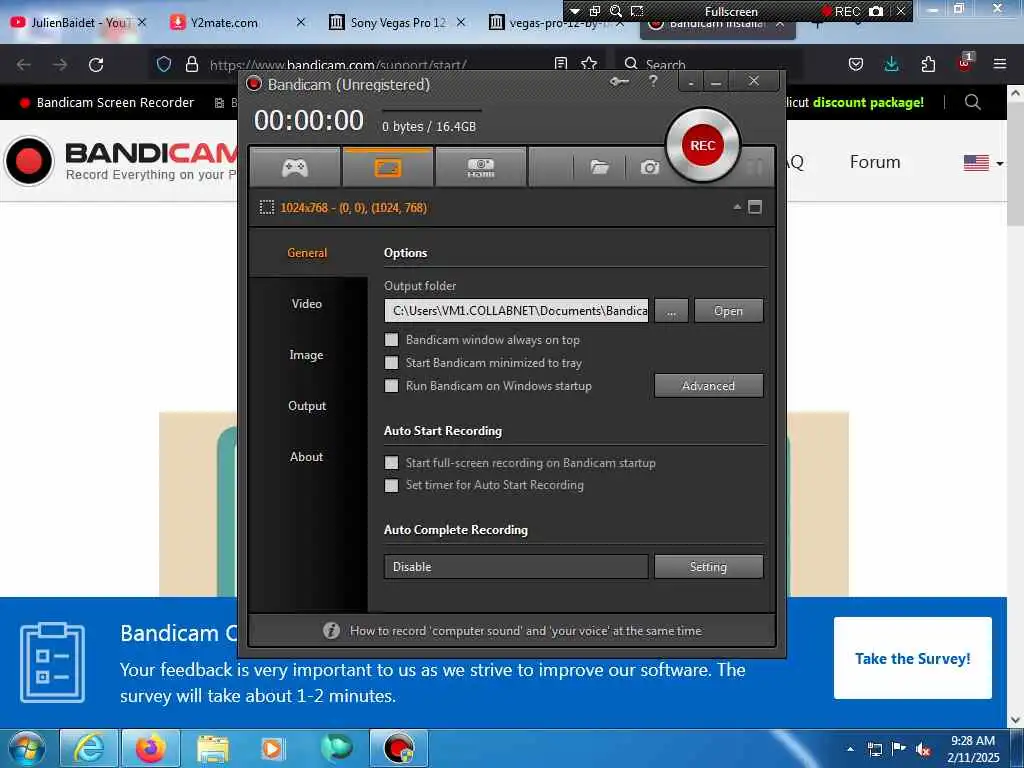Click the Pocket save icon in Firefox toolbar

(856, 64)
